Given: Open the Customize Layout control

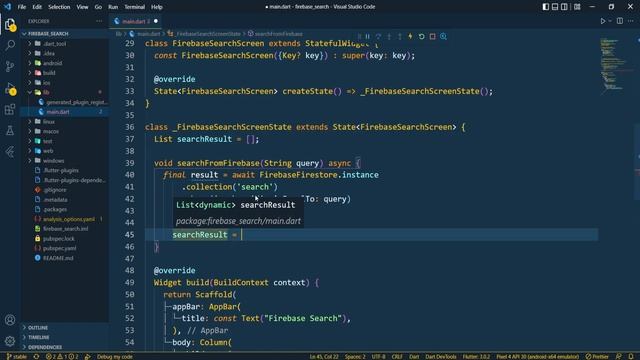Looking at the screenshot, I should [x=577, y=7].
